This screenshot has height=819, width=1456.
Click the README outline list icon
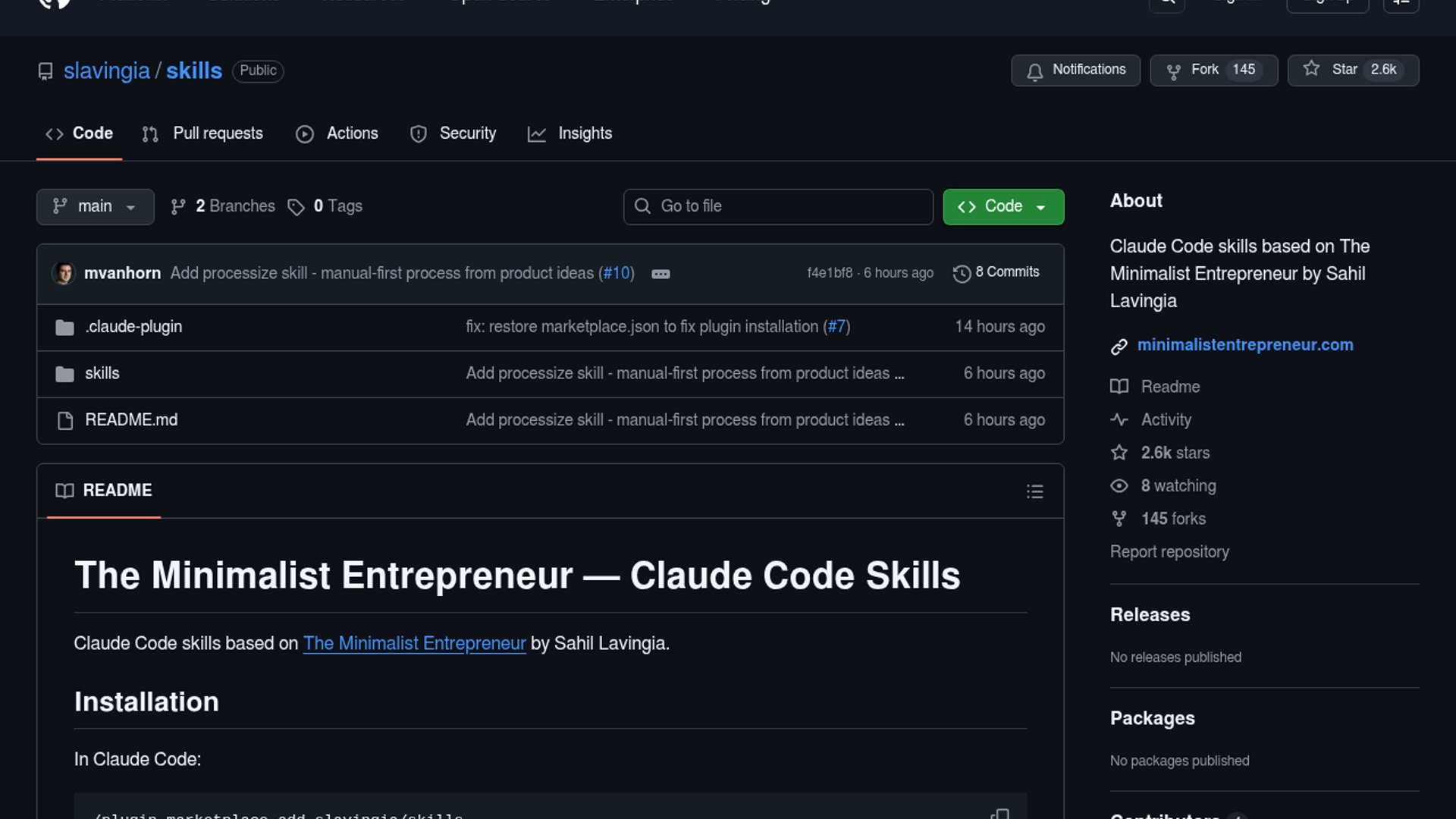click(1034, 491)
